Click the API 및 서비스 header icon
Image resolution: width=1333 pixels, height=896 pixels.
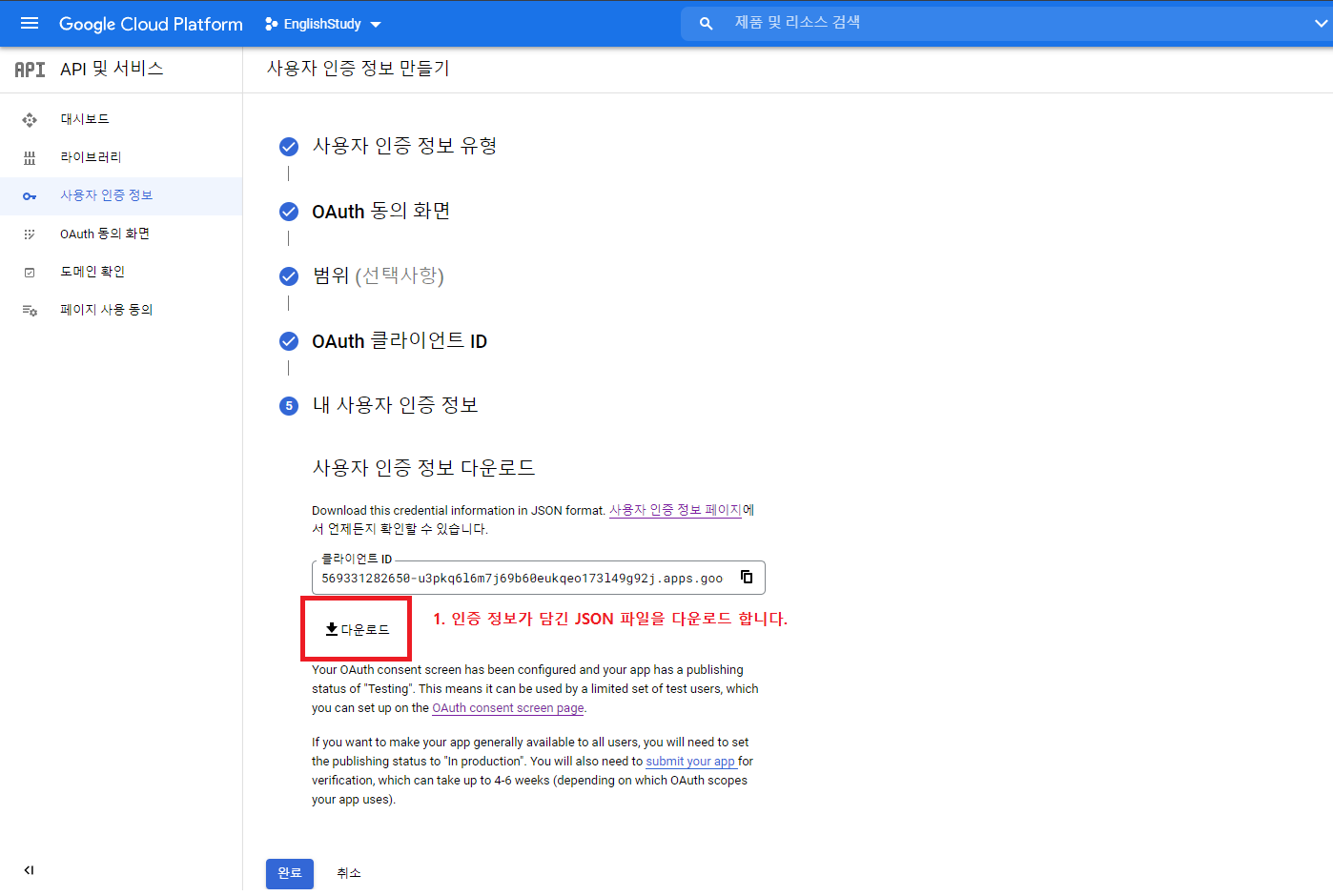point(30,69)
